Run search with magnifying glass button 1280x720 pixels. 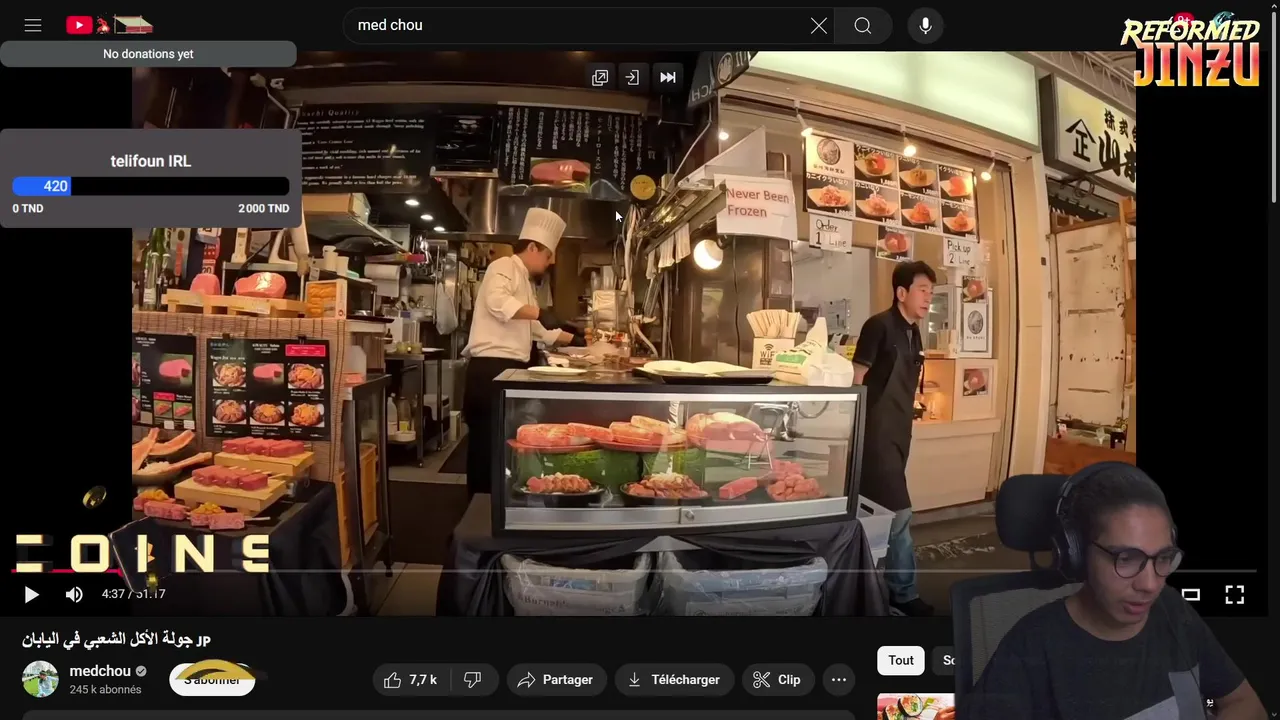coord(863,25)
